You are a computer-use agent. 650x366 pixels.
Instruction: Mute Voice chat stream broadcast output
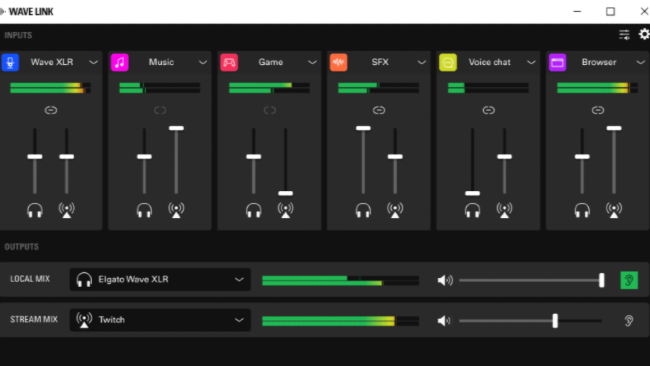(x=504, y=210)
